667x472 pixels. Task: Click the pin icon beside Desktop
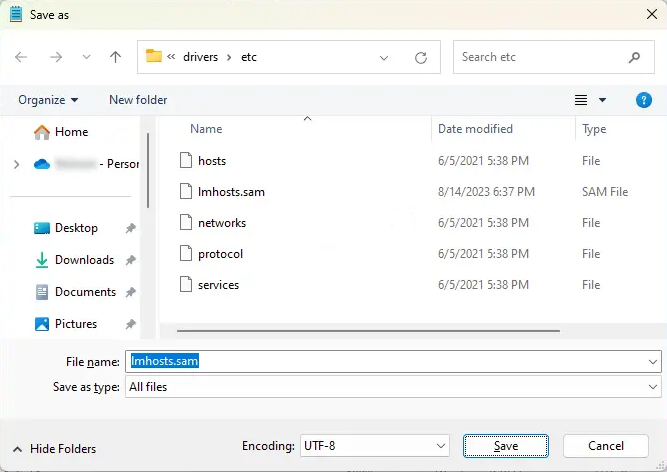coord(131,228)
